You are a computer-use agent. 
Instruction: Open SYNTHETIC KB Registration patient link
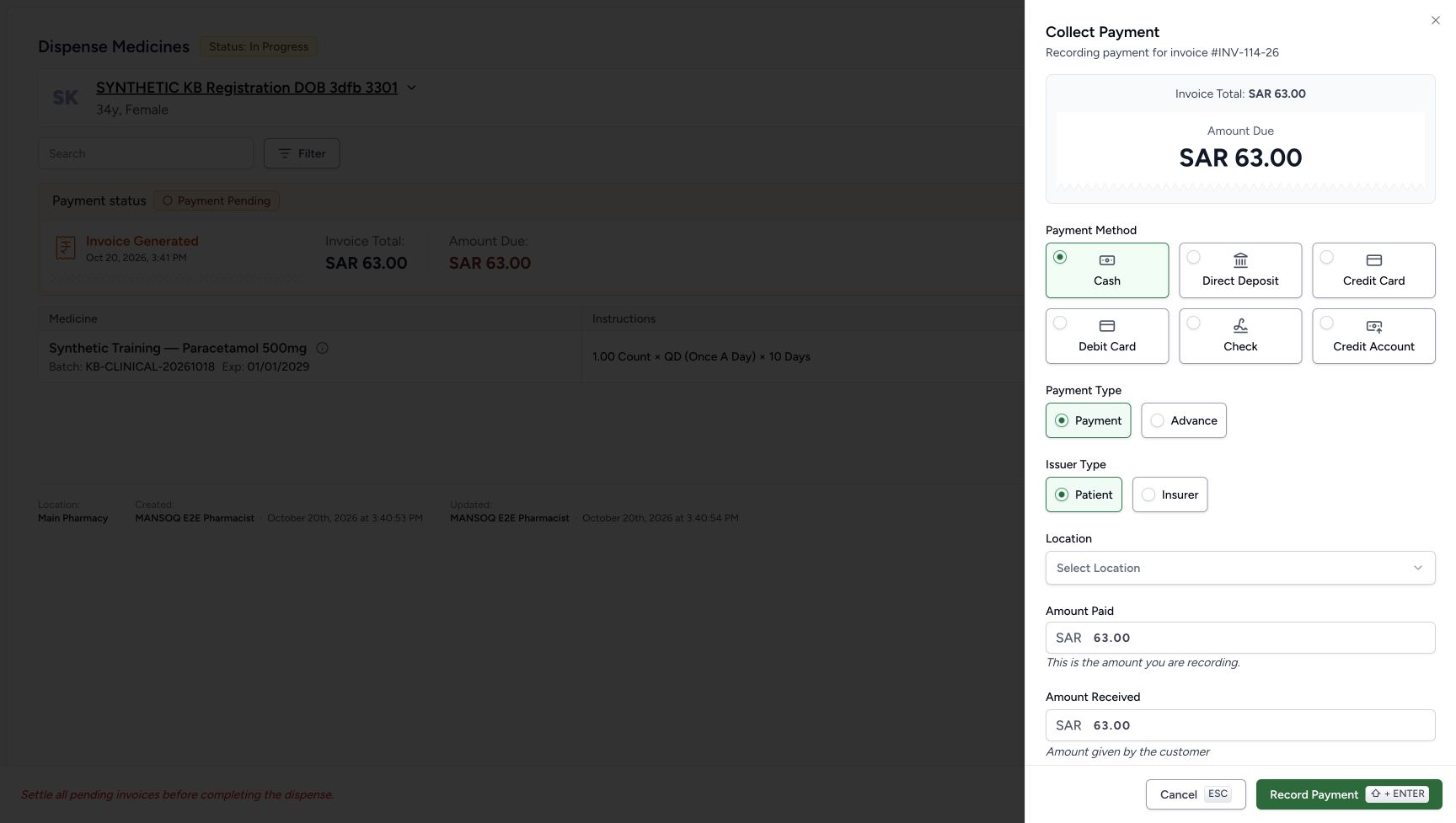coord(247,88)
